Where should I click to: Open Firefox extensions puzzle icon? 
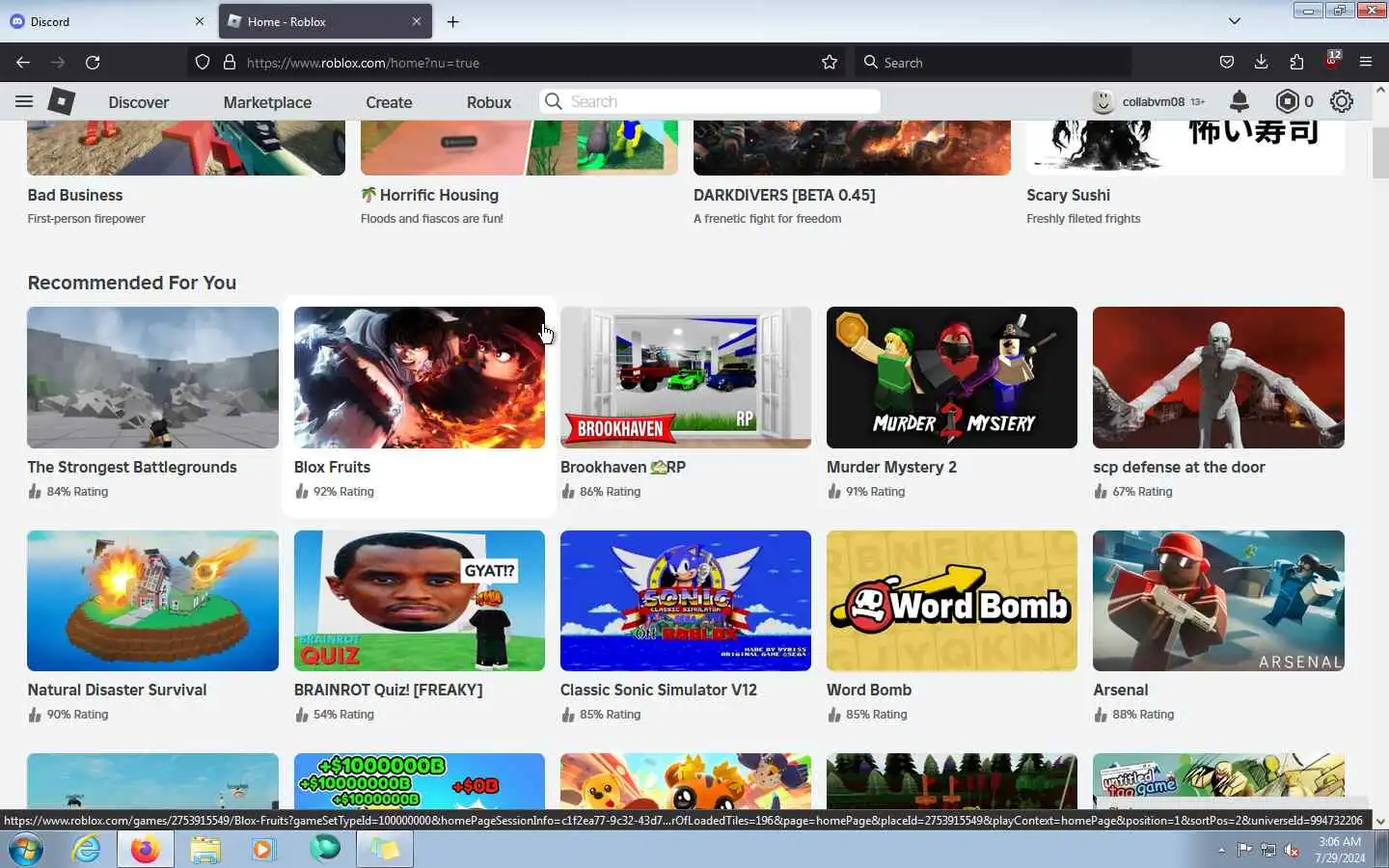(1296, 63)
